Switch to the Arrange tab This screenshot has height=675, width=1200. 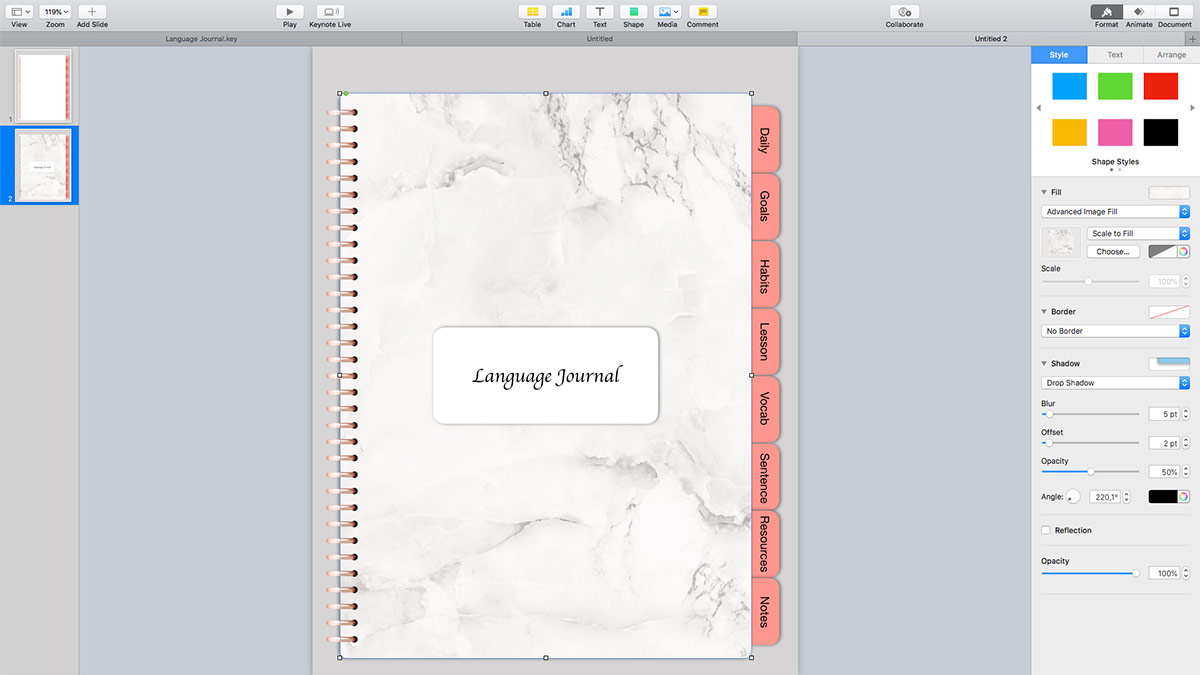(x=1171, y=55)
